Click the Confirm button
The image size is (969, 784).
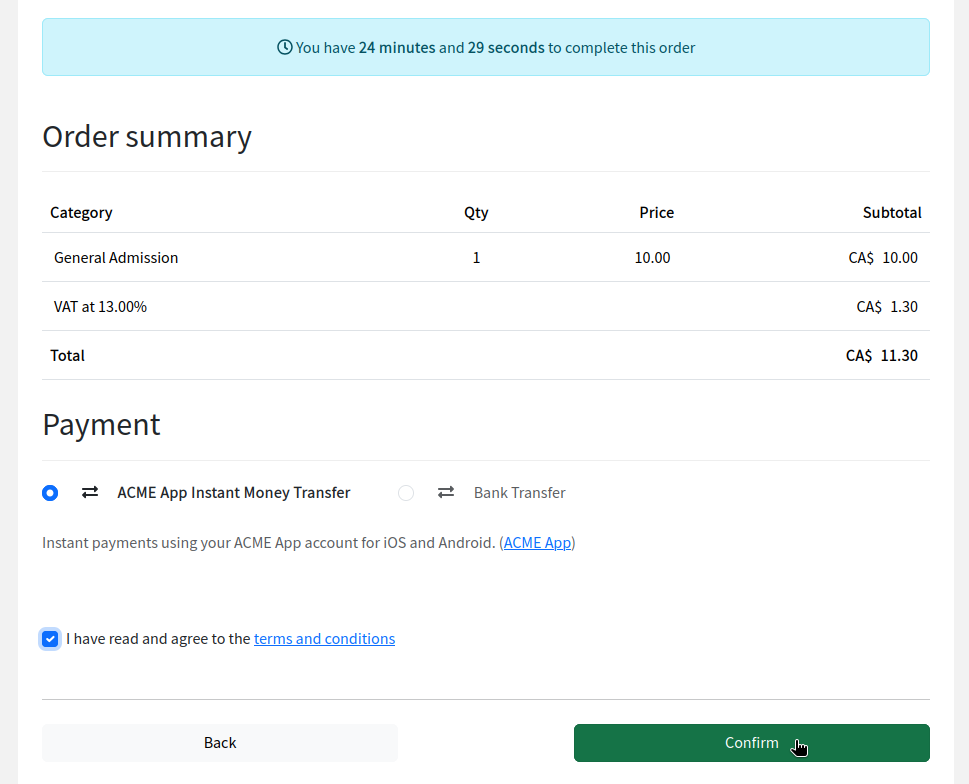[x=751, y=743]
